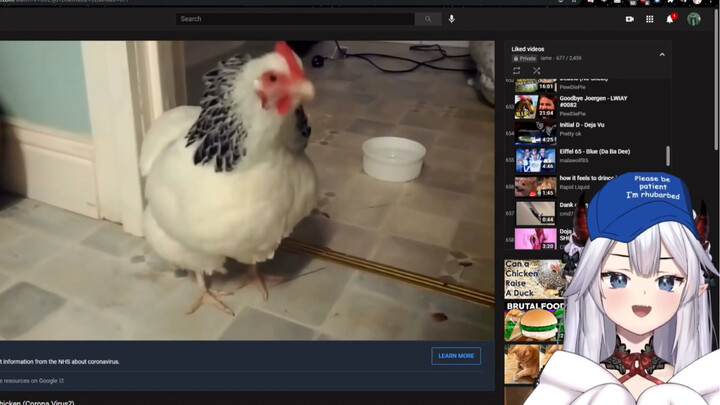Open the create video camera icon

pos(630,19)
